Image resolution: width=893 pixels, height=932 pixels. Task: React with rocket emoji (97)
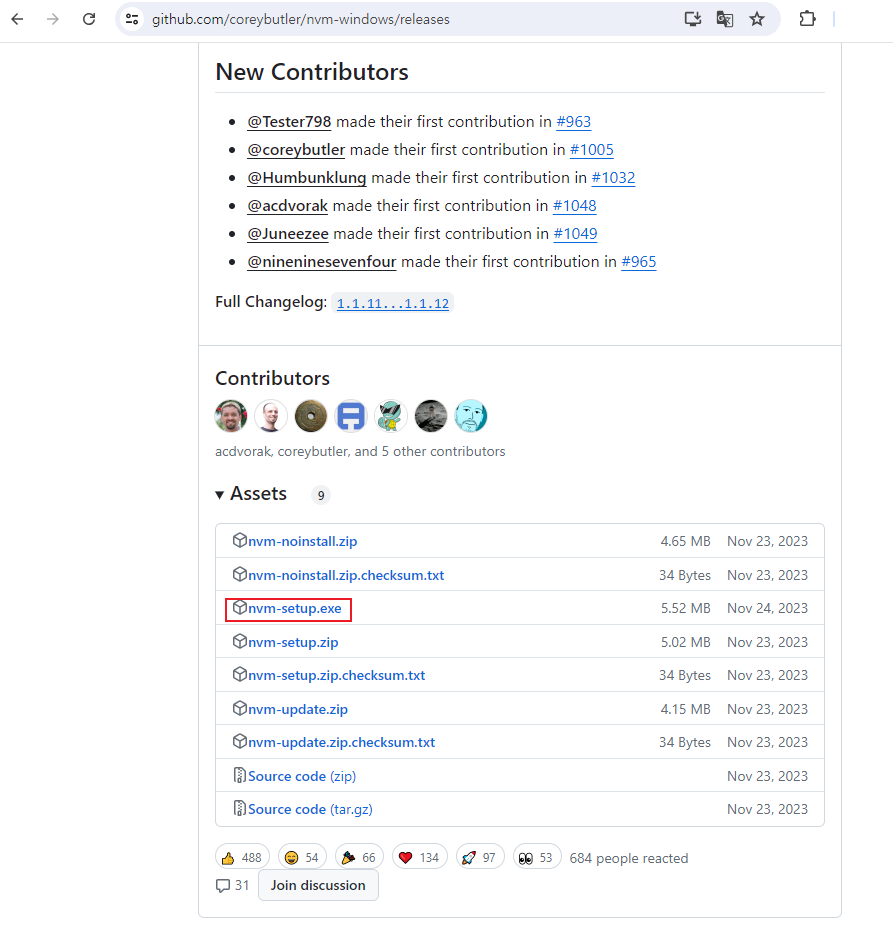[480, 858]
